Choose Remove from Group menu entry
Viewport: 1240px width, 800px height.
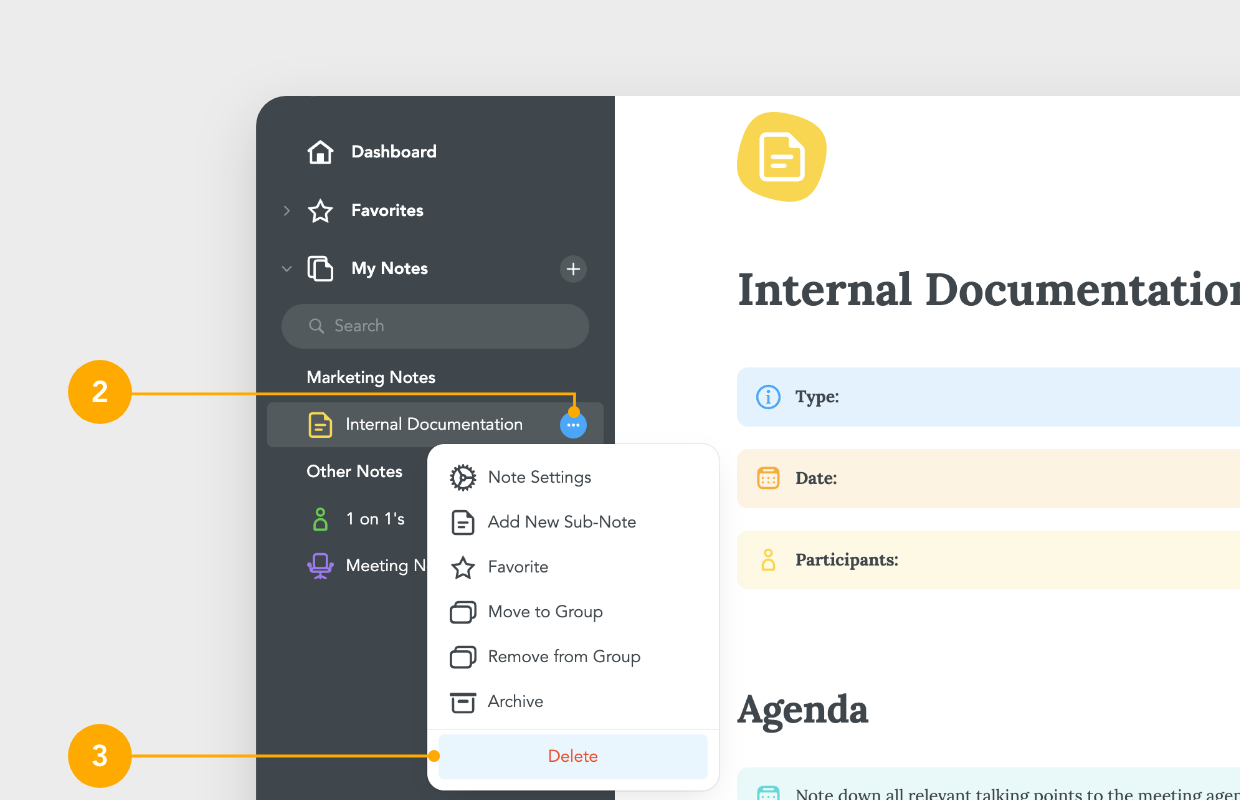point(573,657)
